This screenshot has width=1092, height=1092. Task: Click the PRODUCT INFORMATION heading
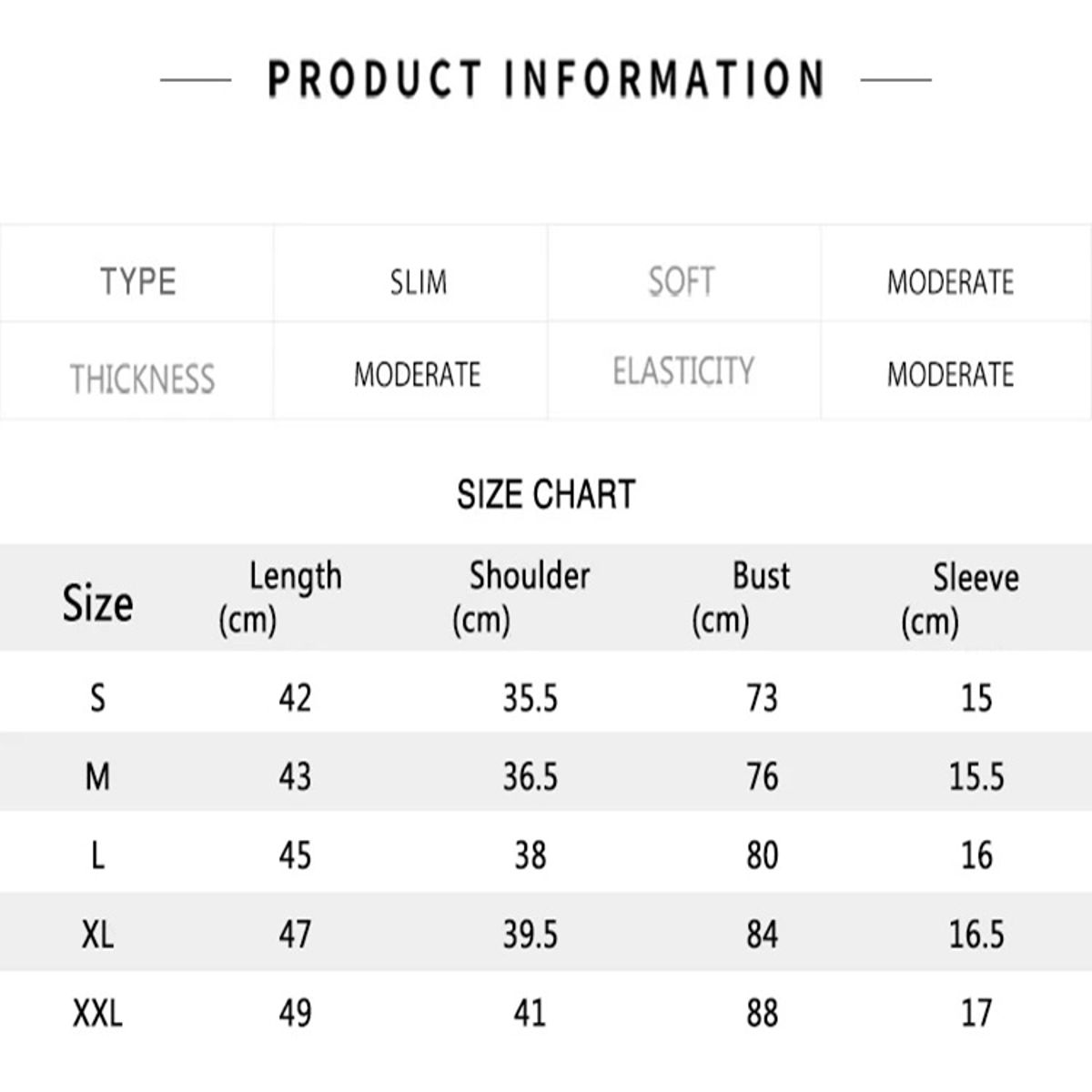(546, 79)
